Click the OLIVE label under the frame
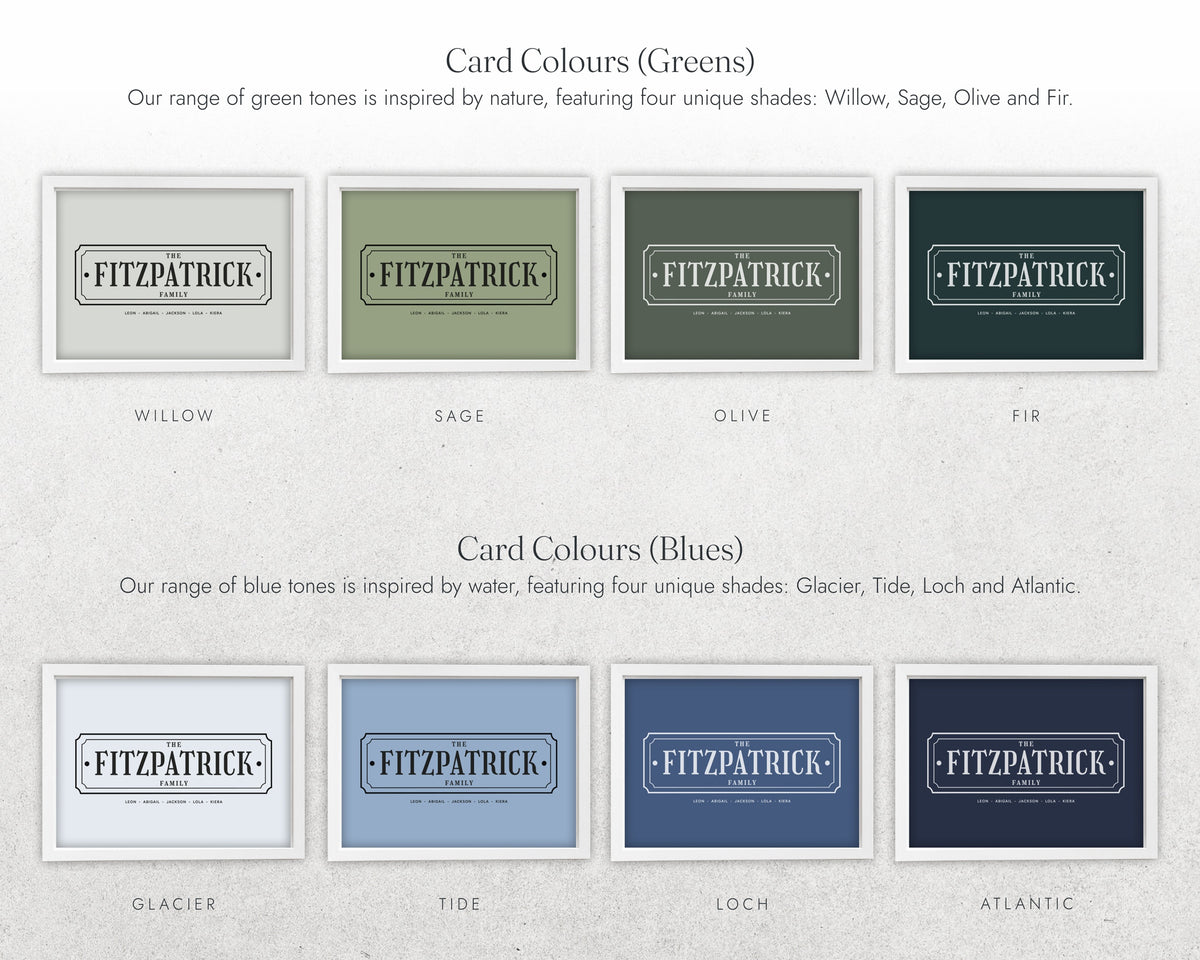The image size is (1200, 960). 743,416
